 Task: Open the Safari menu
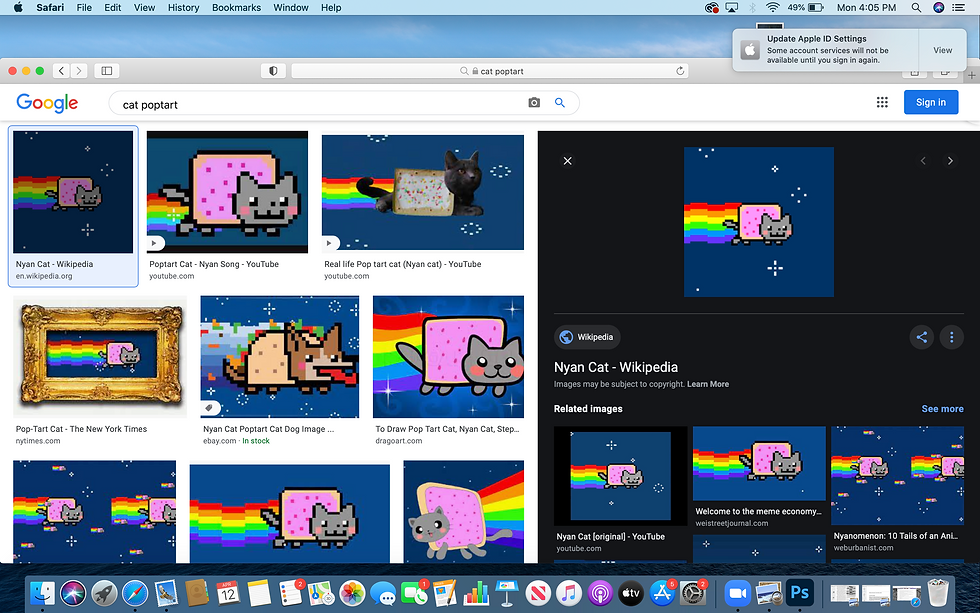coord(50,7)
